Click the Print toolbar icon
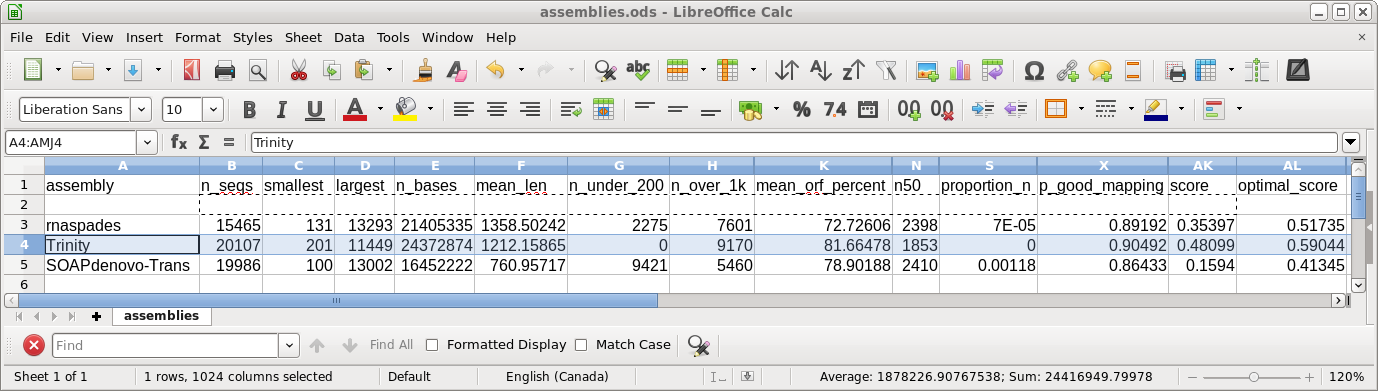The width and height of the screenshot is (1378, 391). pyautogui.click(x=225, y=70)
